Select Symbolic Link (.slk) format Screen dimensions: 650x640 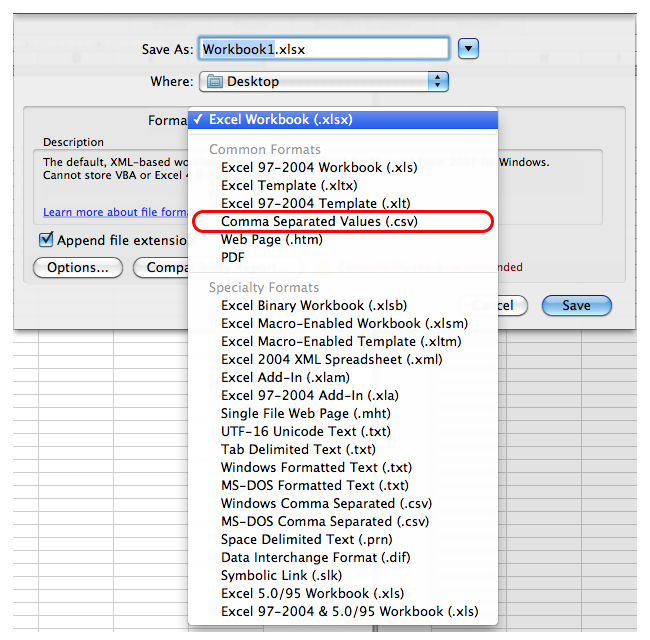343,575
